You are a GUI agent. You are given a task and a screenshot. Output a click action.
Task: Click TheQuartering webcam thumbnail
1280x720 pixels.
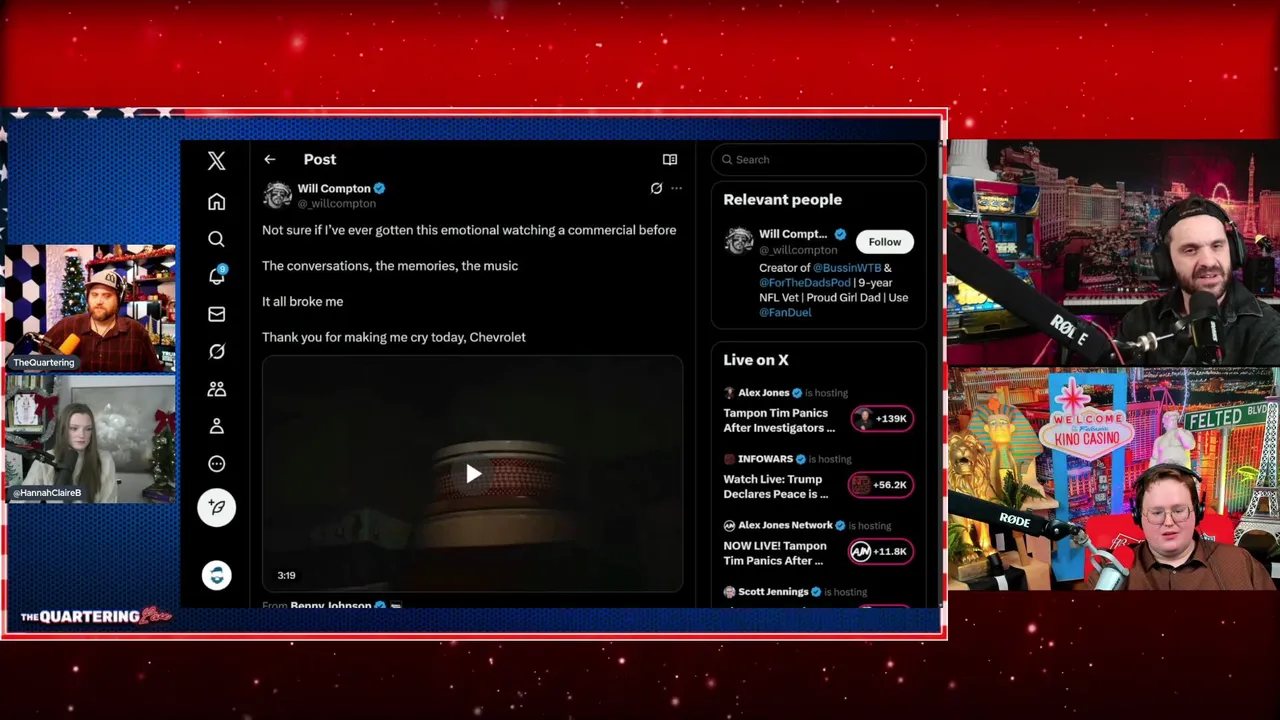pyautogui.click(x=90, y=307)
